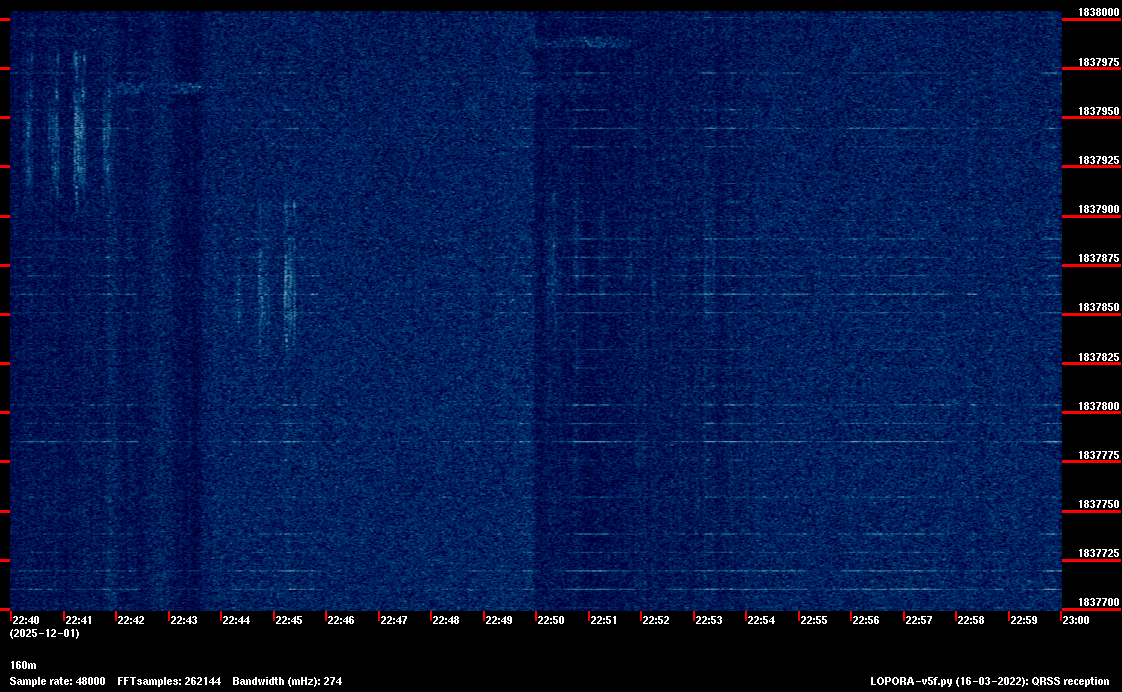Click the 22:44 time label
Image resolution: width=1122 pixels, height=692 pixels.
click(x=236, y=620)
